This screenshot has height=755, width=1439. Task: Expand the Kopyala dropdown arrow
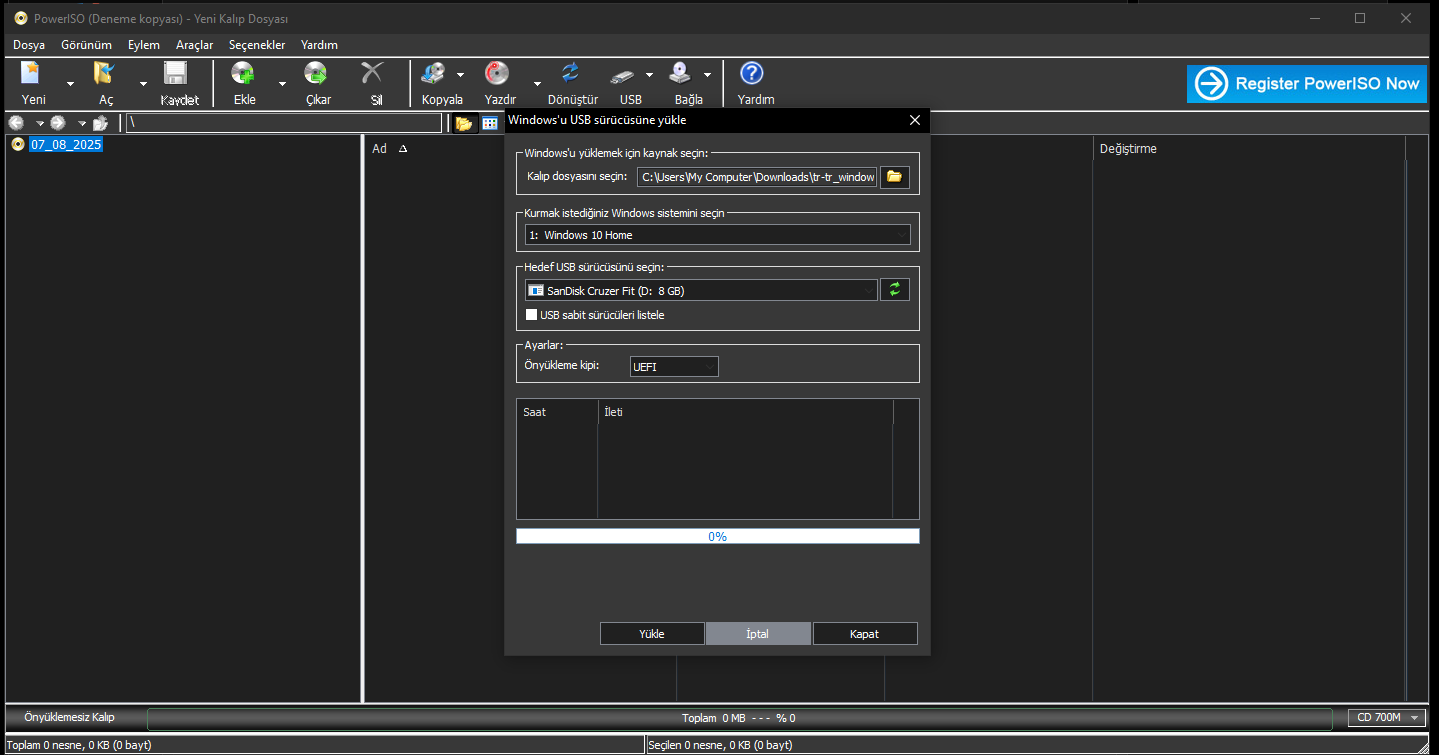click(460, 74)
